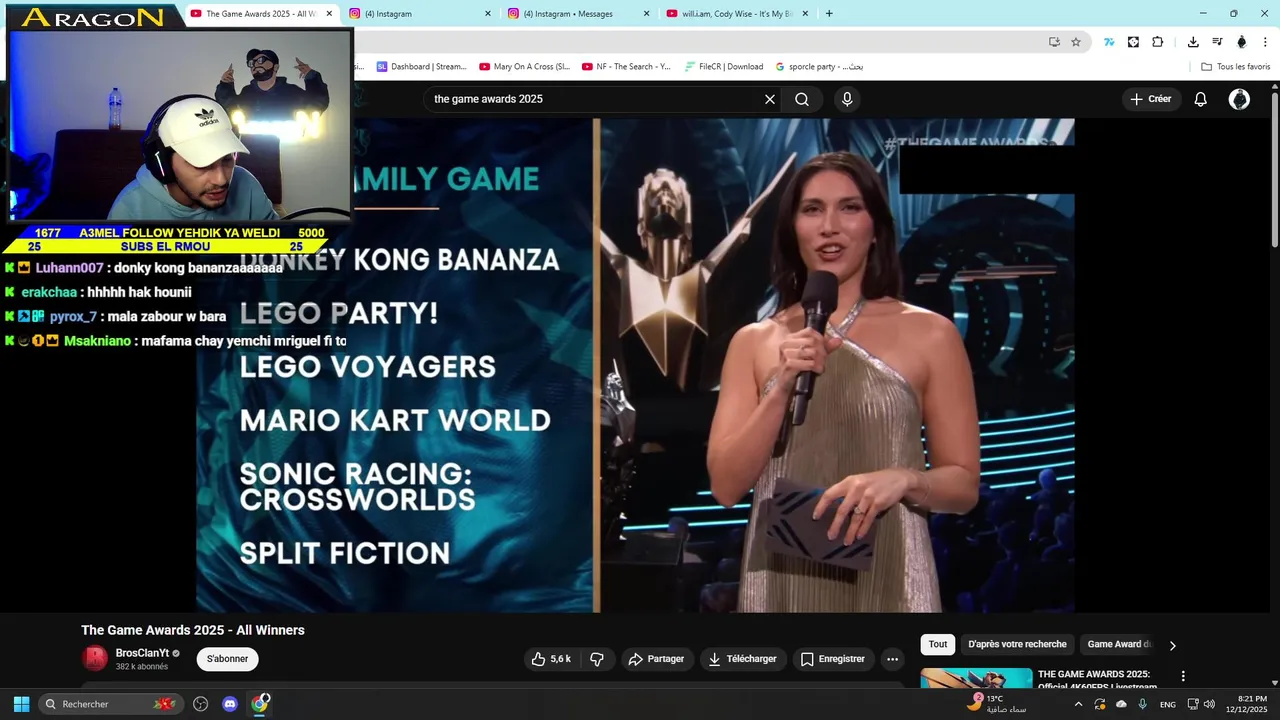Image resolution: width=1280 pixels, height=720 pixels.
Task: Open 'FileCR | Download' bookmark
Action: pos(724,67)
